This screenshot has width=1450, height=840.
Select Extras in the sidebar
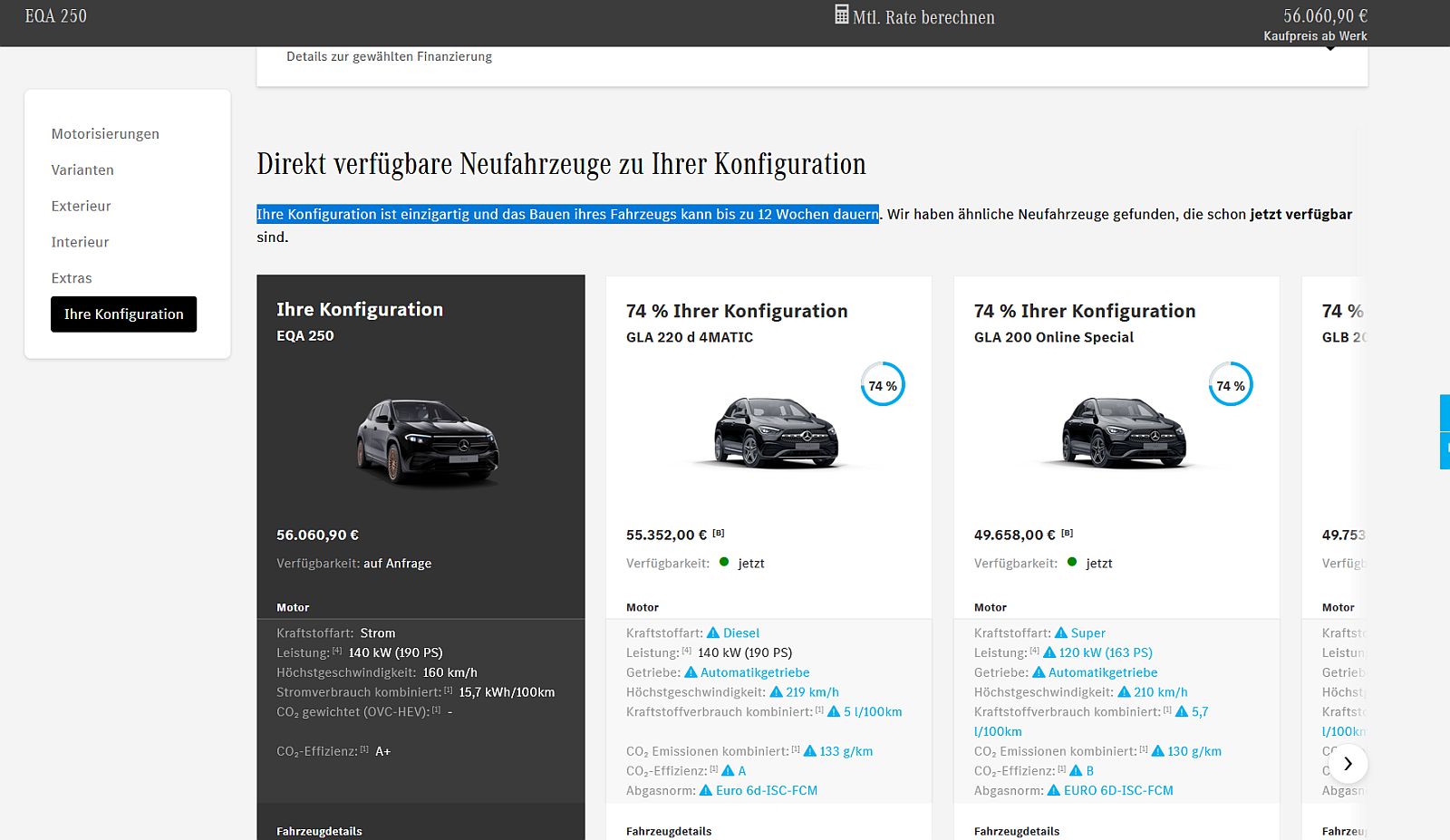pyautogui.click(x=72, y=279)
